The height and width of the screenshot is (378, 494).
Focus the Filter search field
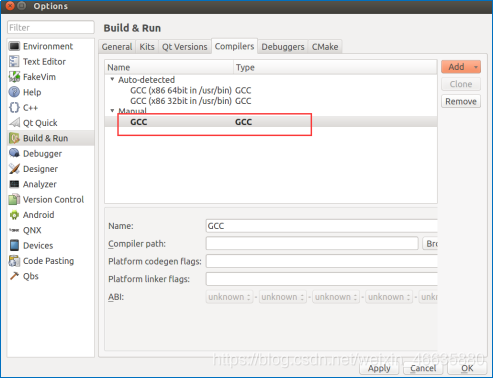click(x=51, y=27)
